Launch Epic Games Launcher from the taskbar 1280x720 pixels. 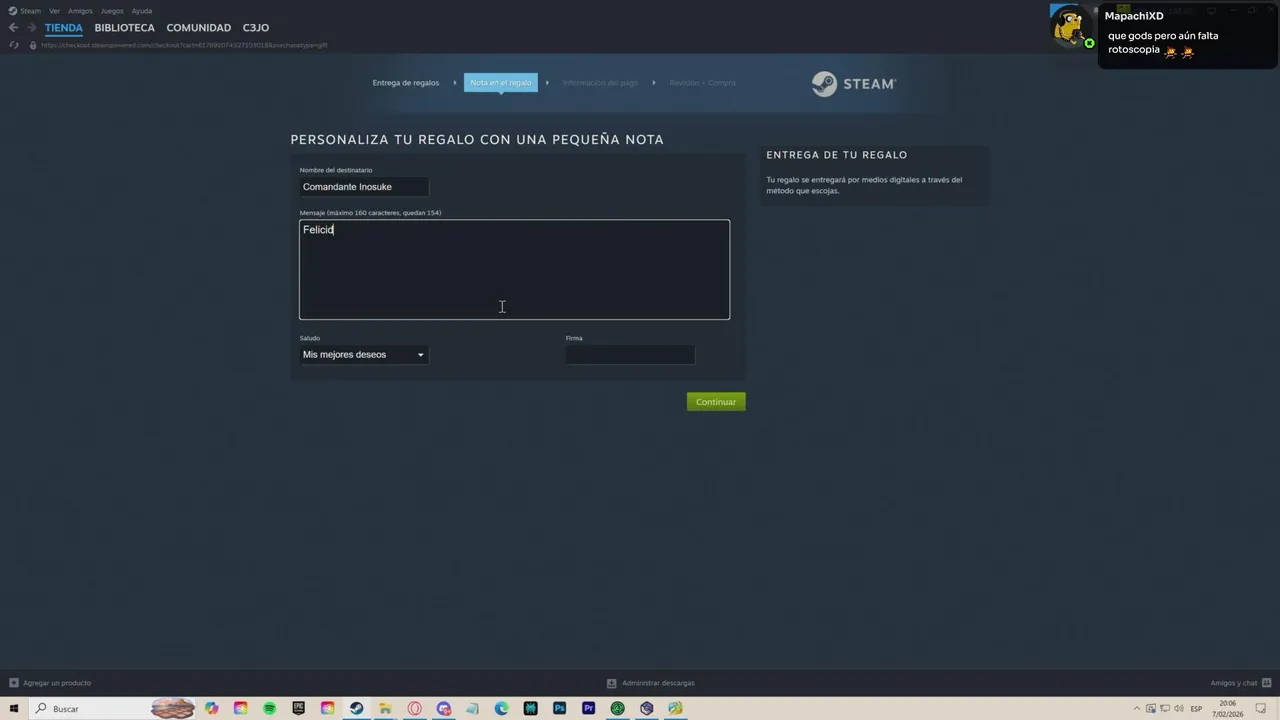click(299, 709)
